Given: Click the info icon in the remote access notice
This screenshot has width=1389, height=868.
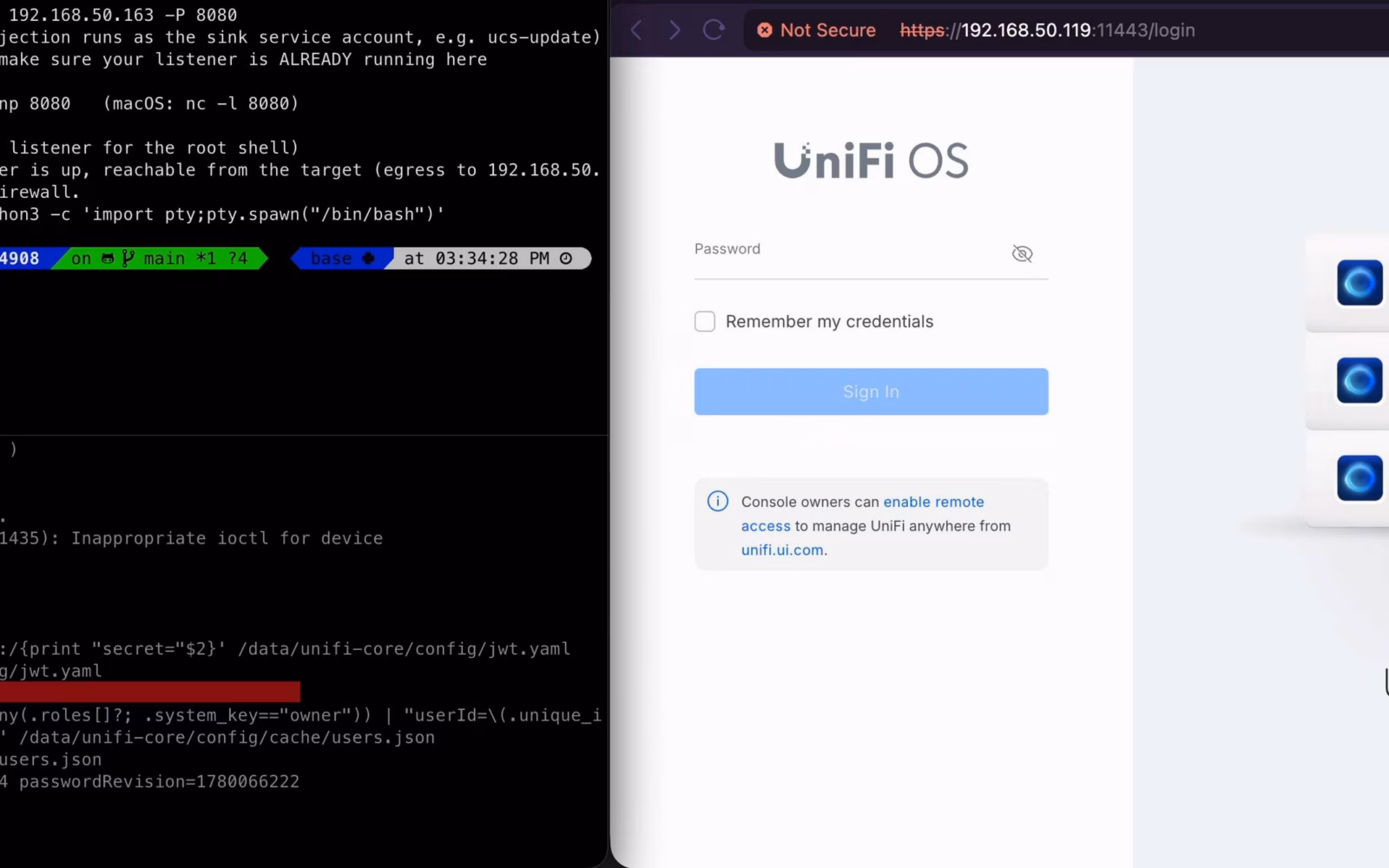Looking at the screenshot, I should (718, 502).
